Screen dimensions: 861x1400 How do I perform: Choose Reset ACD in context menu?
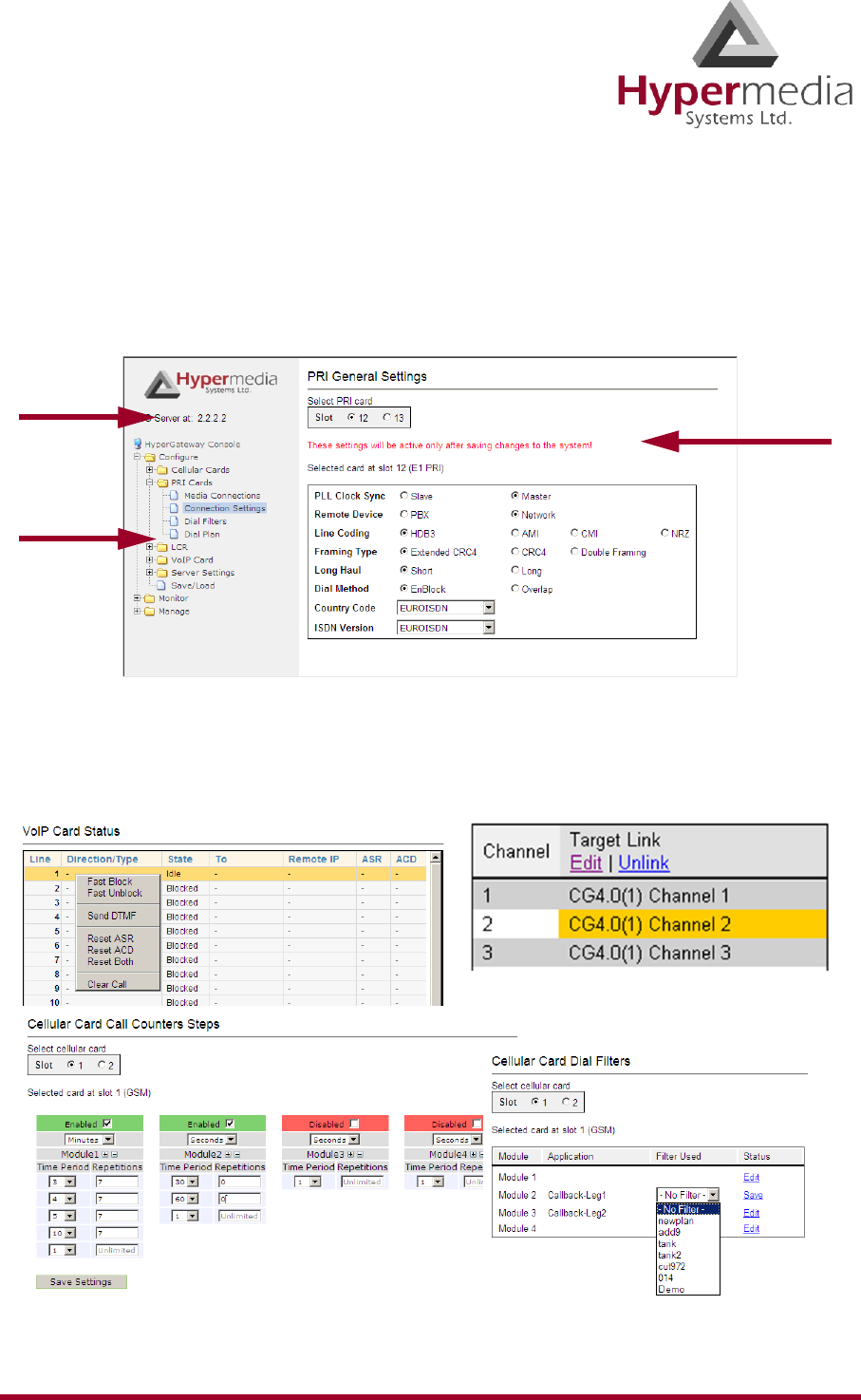[110, 950]
